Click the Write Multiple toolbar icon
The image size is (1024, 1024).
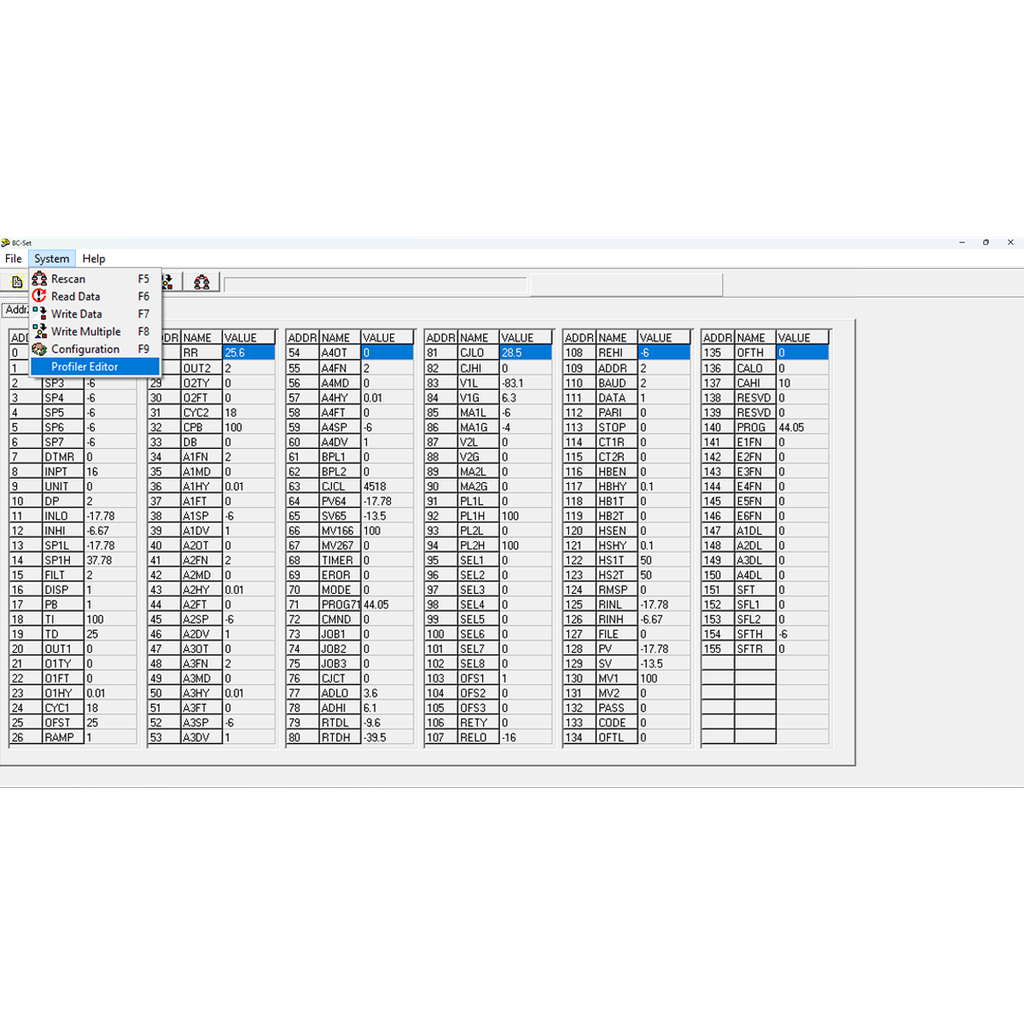[x=166, y=281]
